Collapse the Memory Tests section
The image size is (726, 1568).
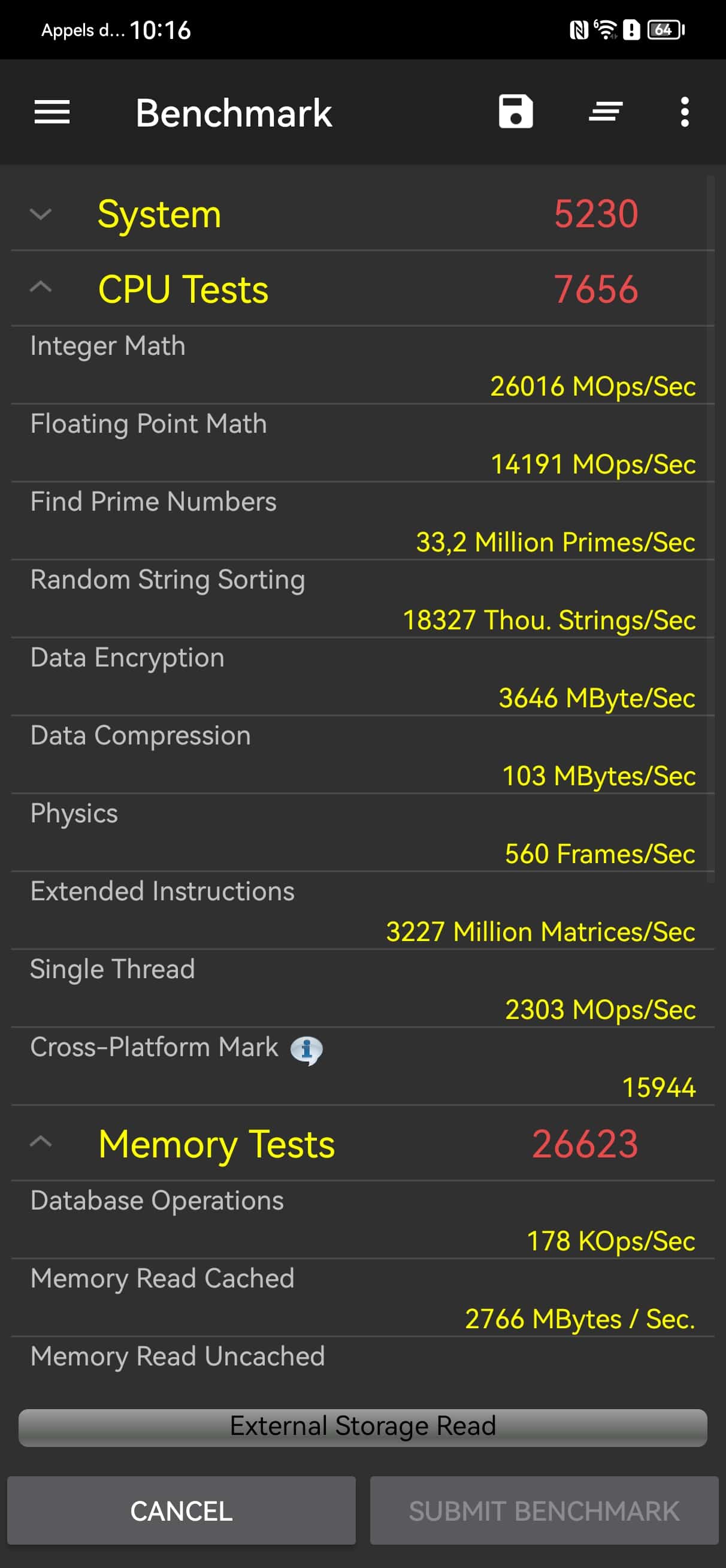41,1142
